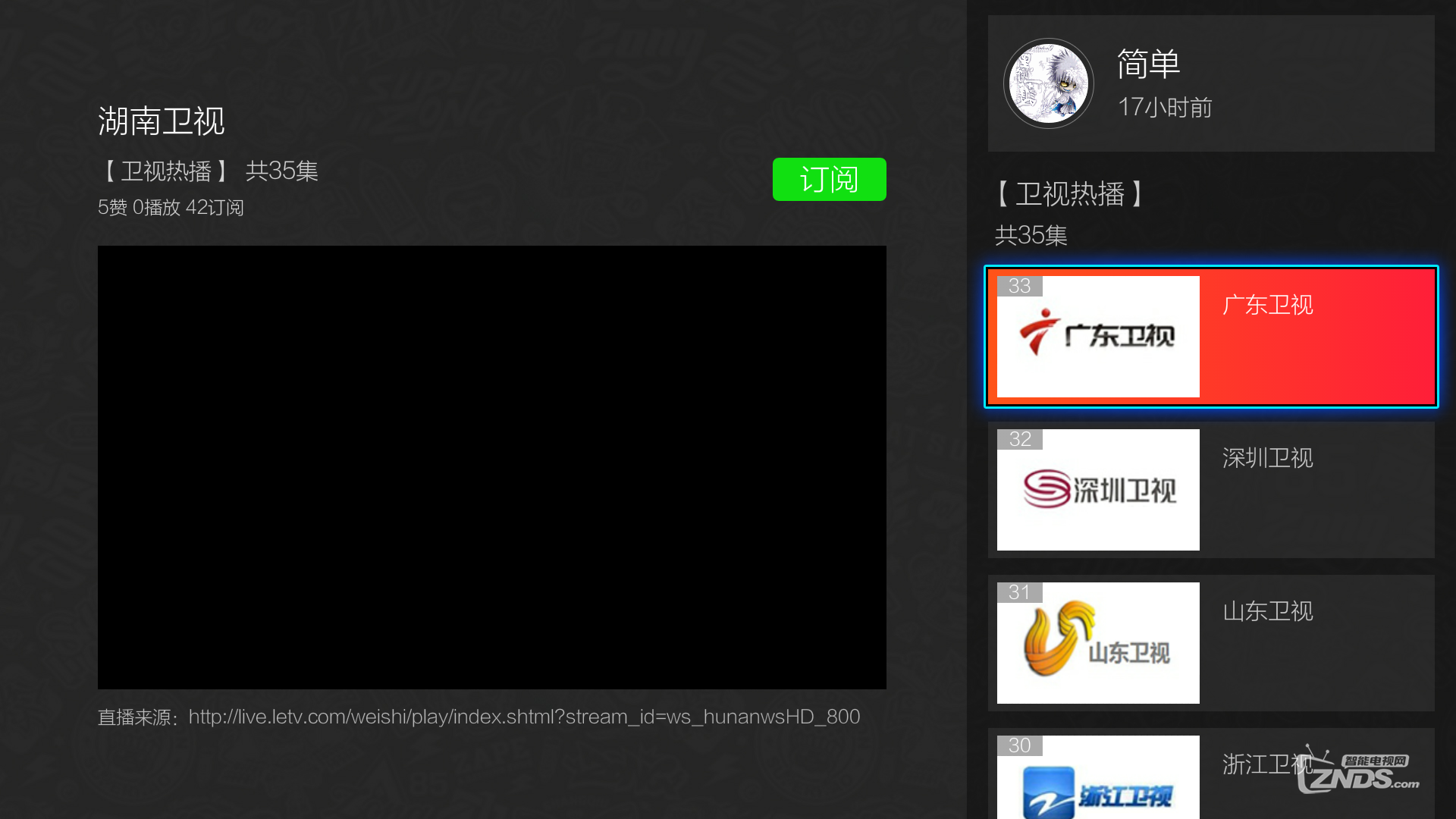This screenshot has height=819, width=1456.
Task: Click episode number badge 32
Action: (1019, 439)
